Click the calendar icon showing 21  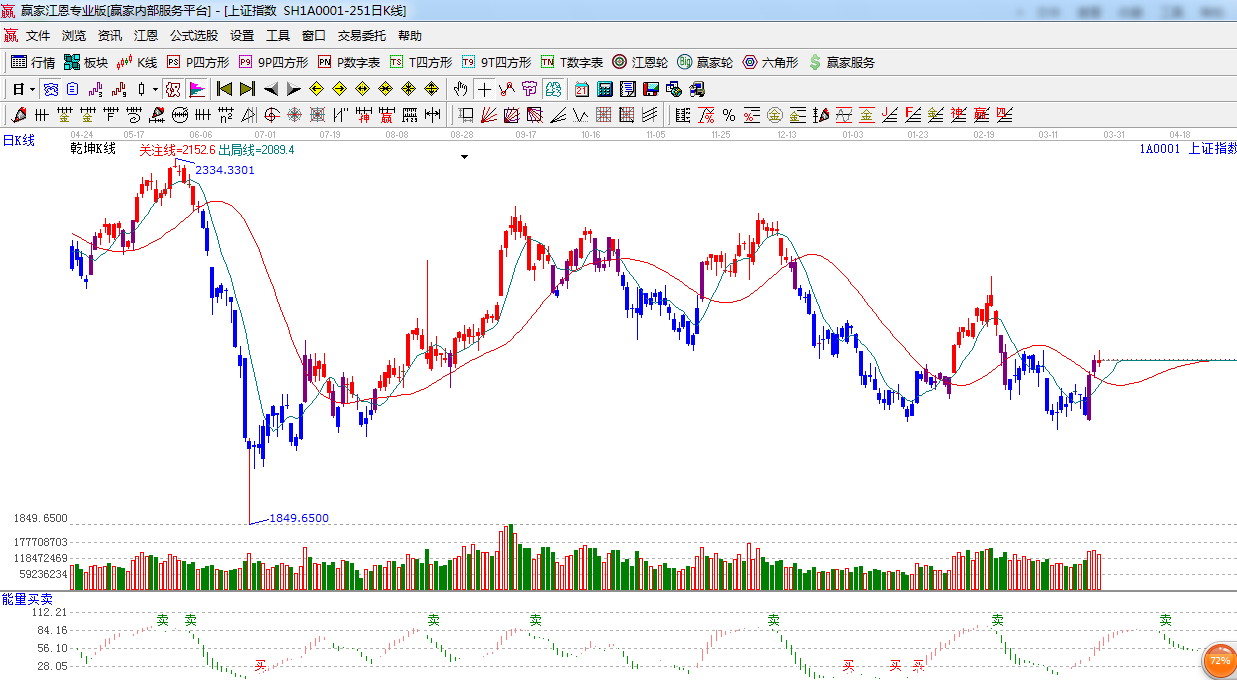pos(580,89)
